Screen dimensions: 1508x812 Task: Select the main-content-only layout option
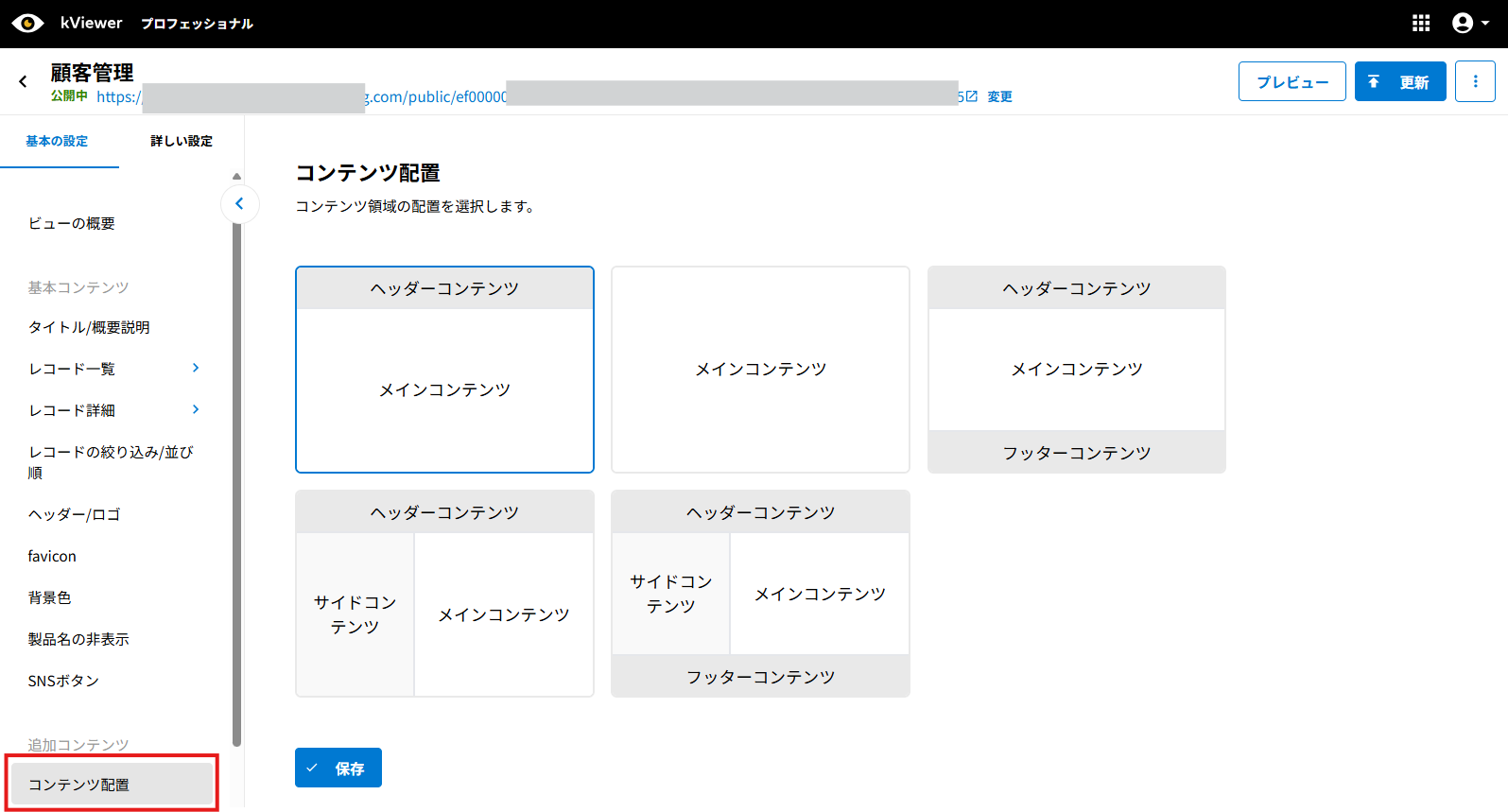[760, 369]
